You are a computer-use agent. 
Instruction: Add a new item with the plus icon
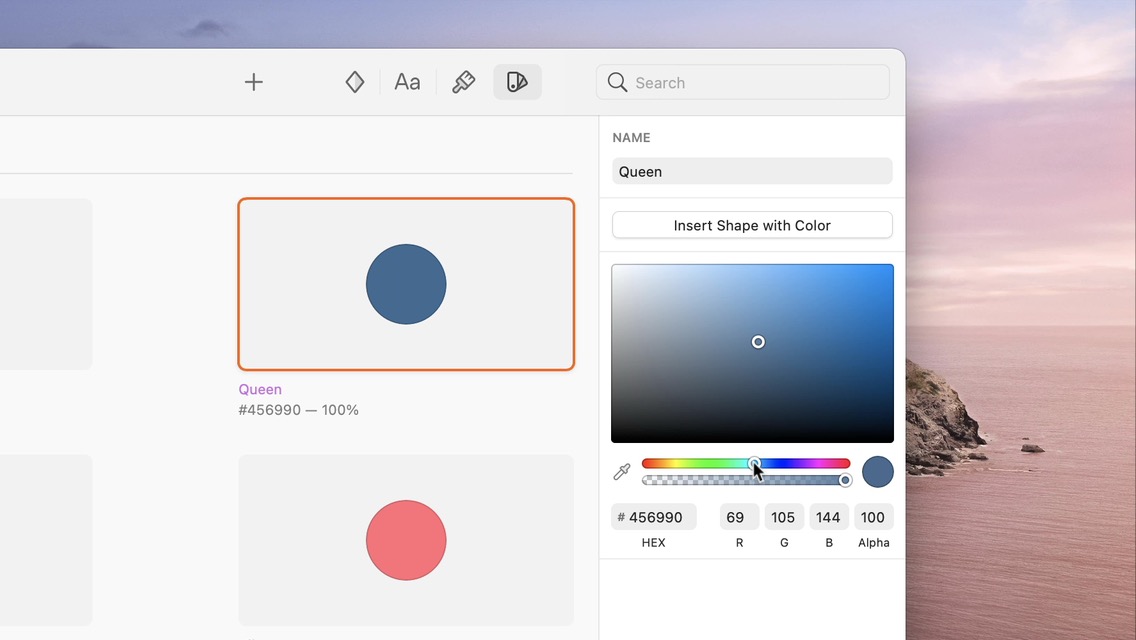click(253, 82)
